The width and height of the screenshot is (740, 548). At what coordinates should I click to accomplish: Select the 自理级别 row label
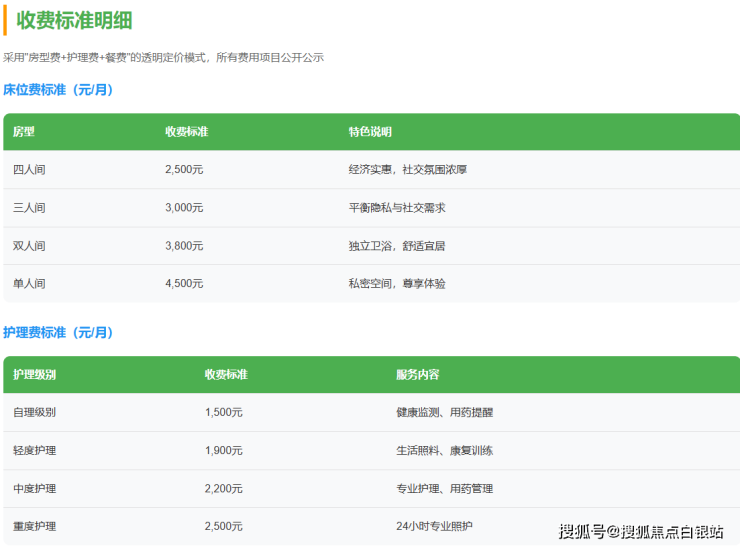point(35,412)
